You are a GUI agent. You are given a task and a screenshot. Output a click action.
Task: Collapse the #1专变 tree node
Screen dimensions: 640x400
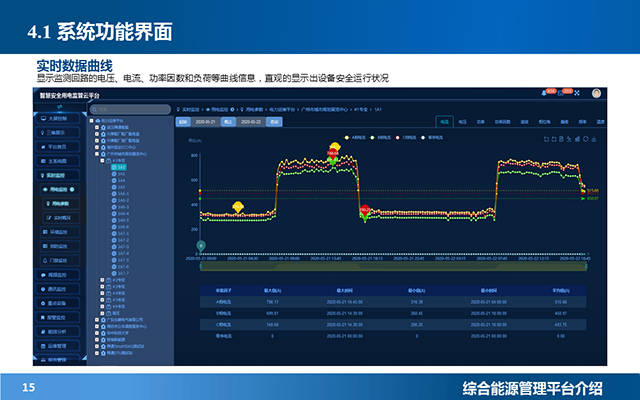[x=102, y=160]
